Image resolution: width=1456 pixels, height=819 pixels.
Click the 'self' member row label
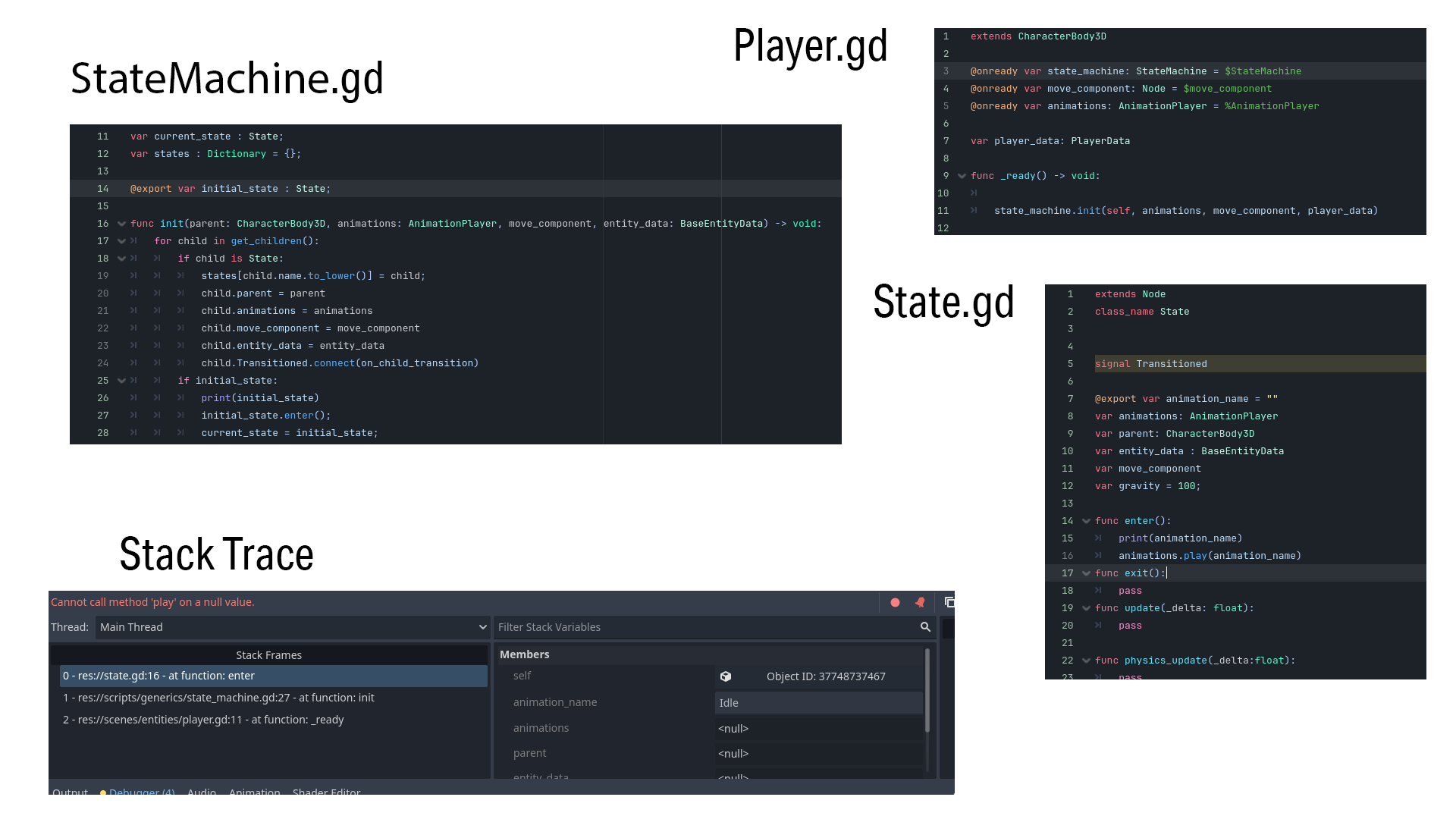pos(522,676)
